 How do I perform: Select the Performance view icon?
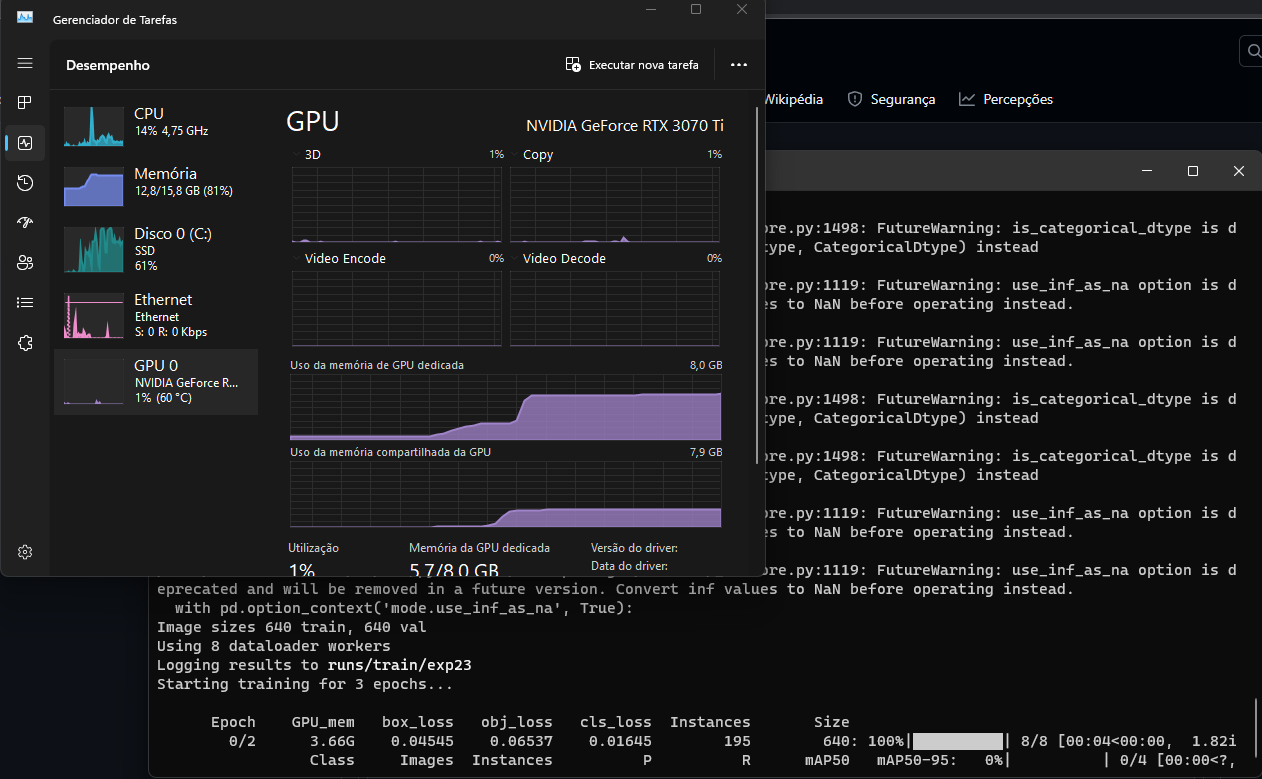pos(25,142)
